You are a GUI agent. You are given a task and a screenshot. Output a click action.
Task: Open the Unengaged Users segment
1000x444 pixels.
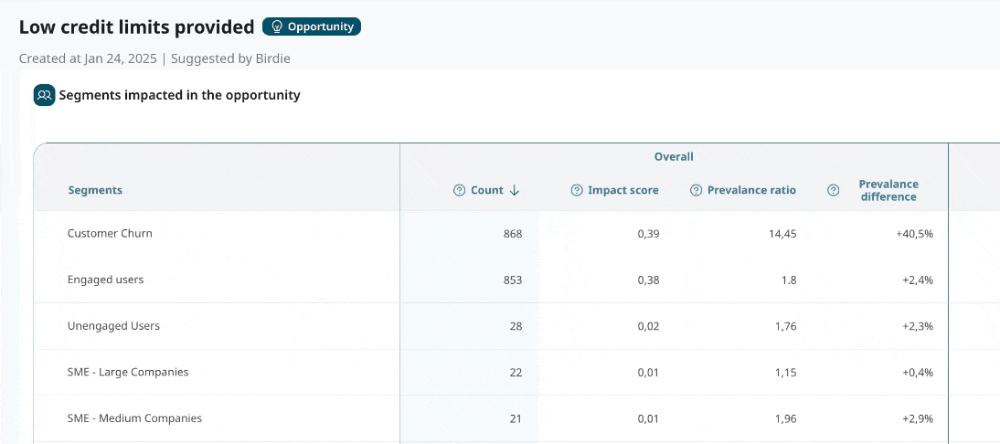coord(113,326)
